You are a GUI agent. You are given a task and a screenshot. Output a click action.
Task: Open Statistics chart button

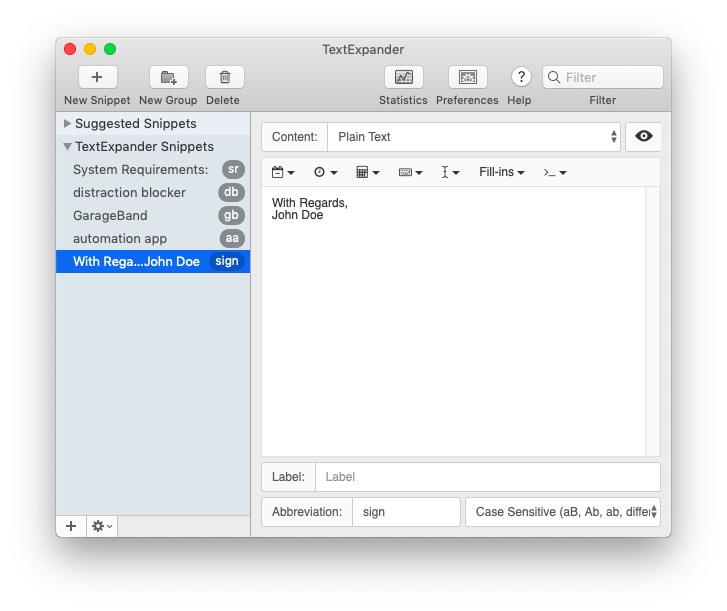click(403, 77)
